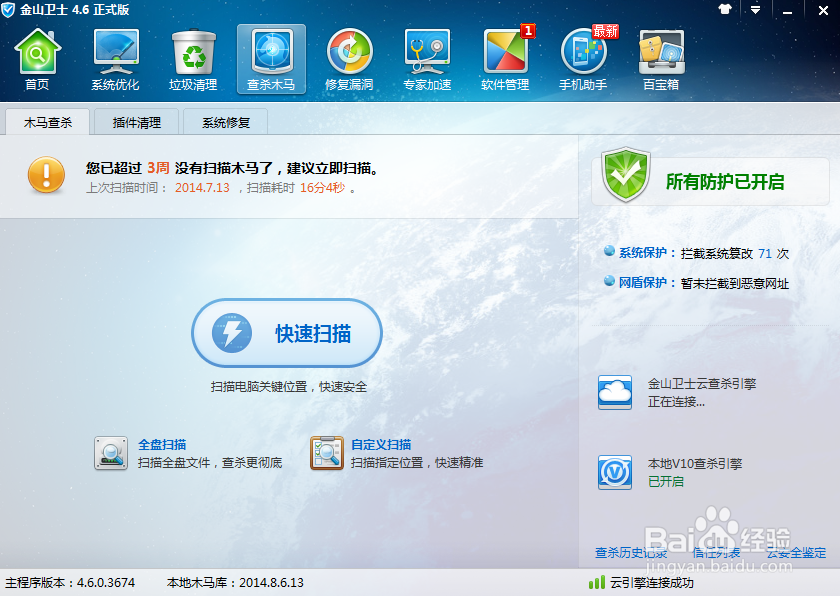Open 百宝箱 toolbox
840x596 pixels.
pos(662,60)
